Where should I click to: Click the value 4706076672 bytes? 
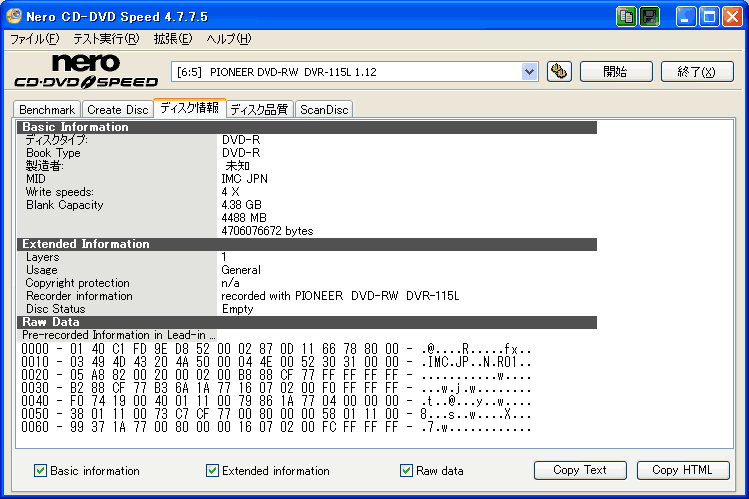(x=267, y=231)
